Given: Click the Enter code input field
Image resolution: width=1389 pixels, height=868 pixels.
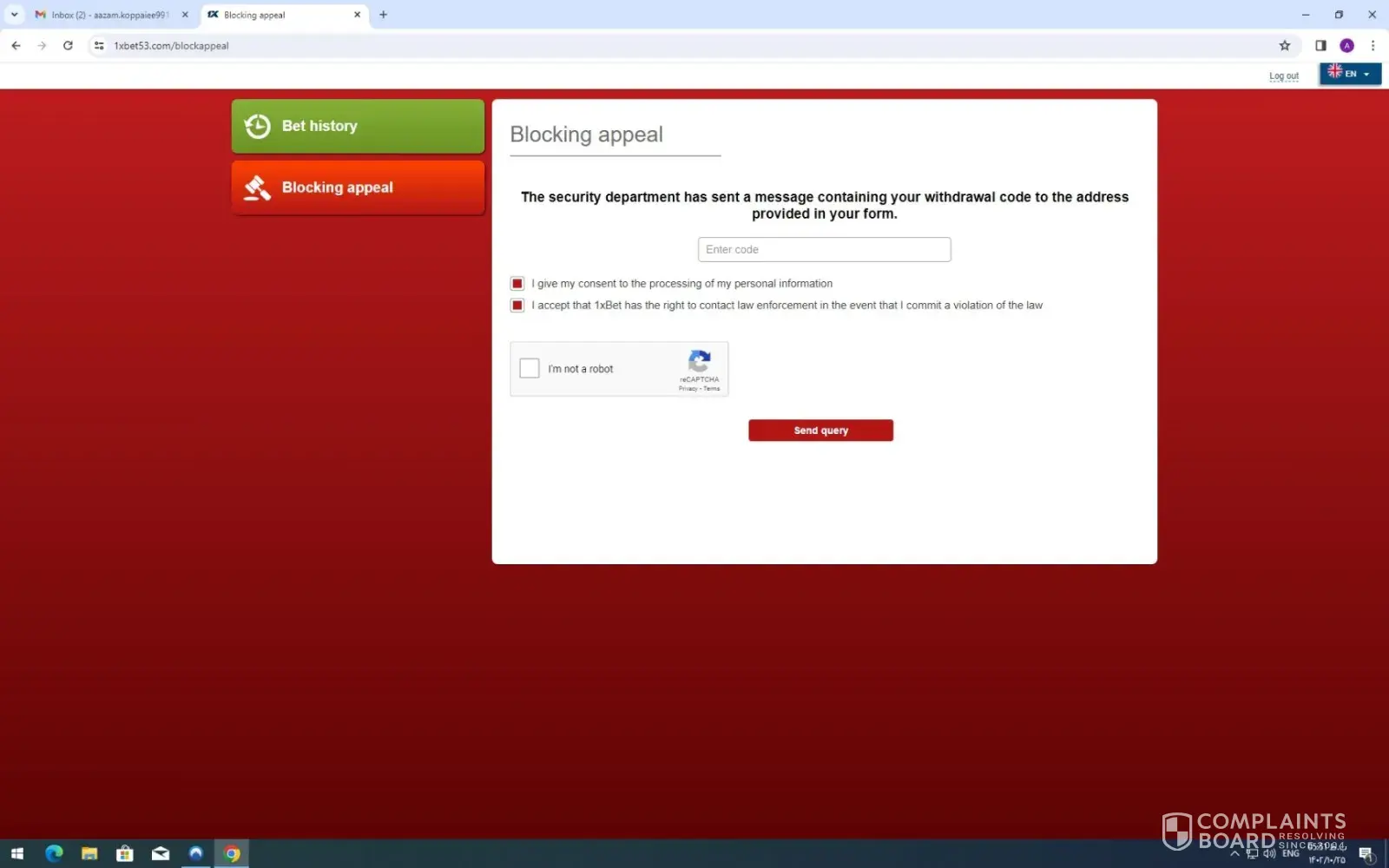Looking at the screenshot, I should click(x=824, y=250).
